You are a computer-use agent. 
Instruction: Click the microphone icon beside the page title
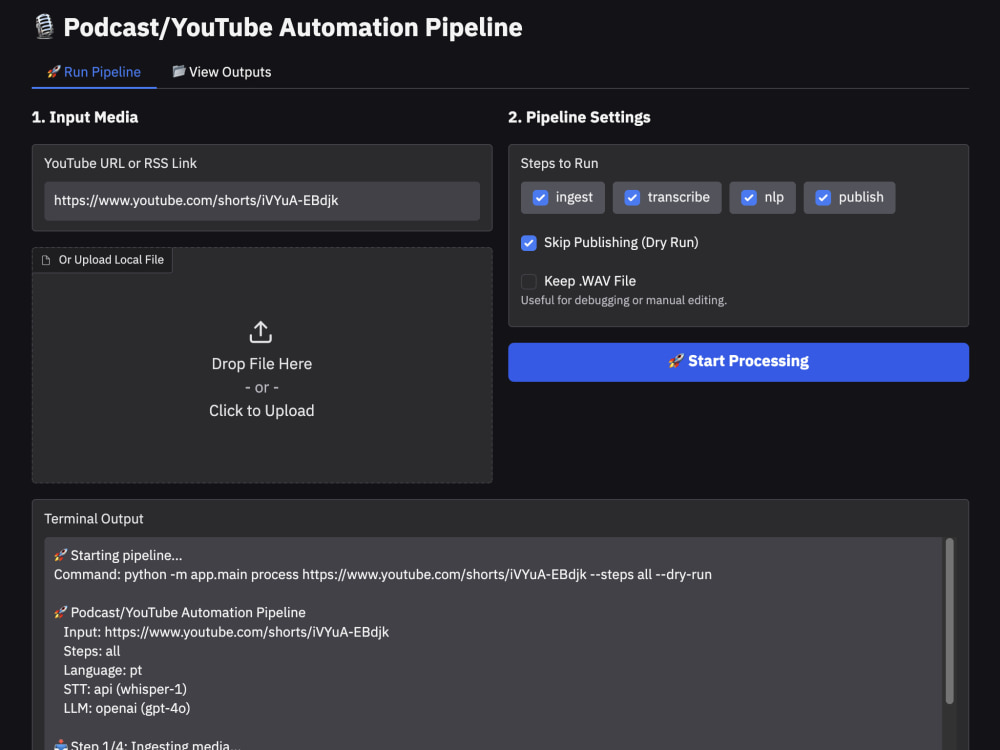44,27
